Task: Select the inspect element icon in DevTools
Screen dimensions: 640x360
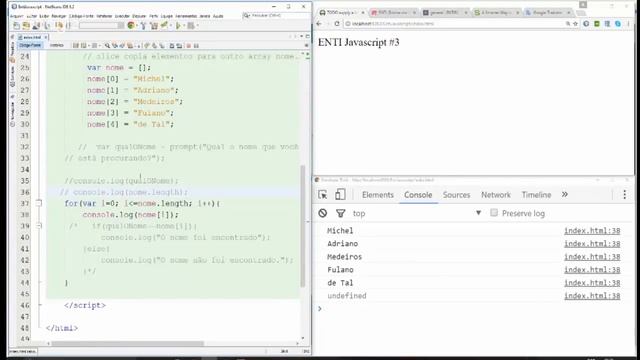Action: coord(322,195)
